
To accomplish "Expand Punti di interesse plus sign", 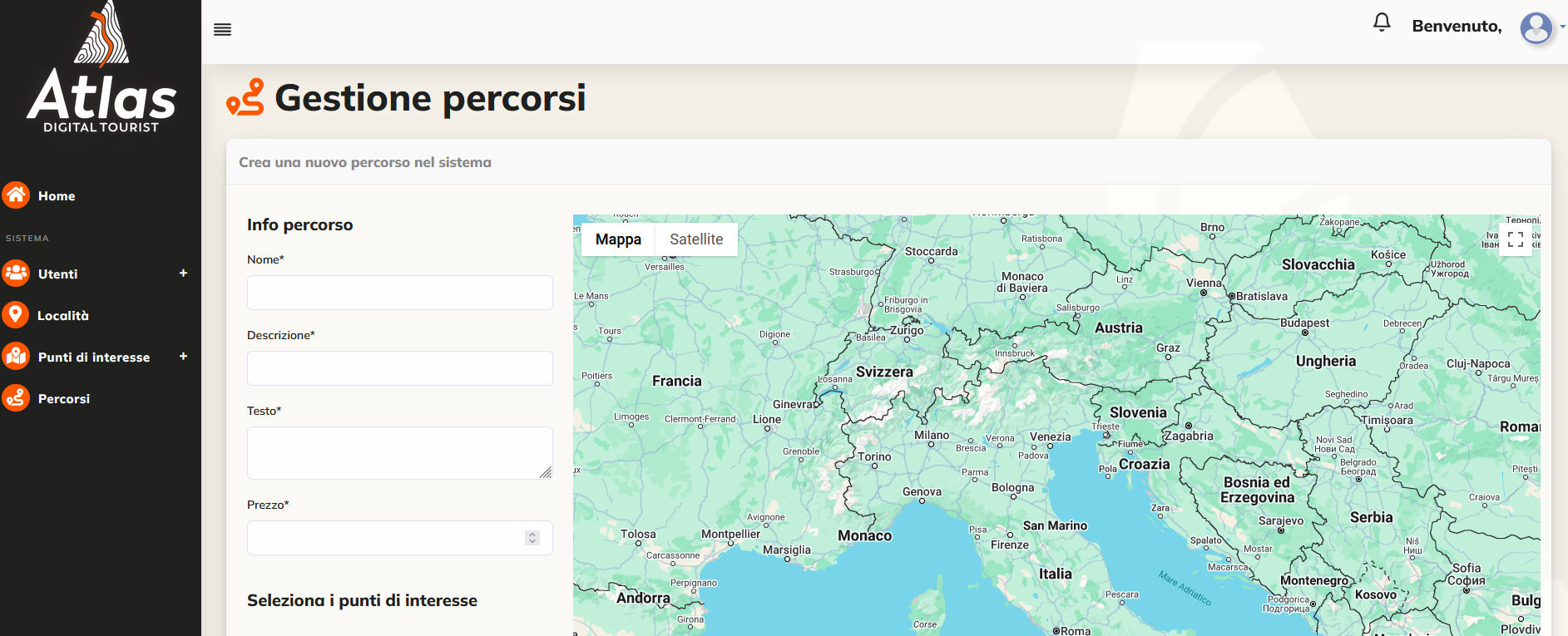I will tap(183, 356).
